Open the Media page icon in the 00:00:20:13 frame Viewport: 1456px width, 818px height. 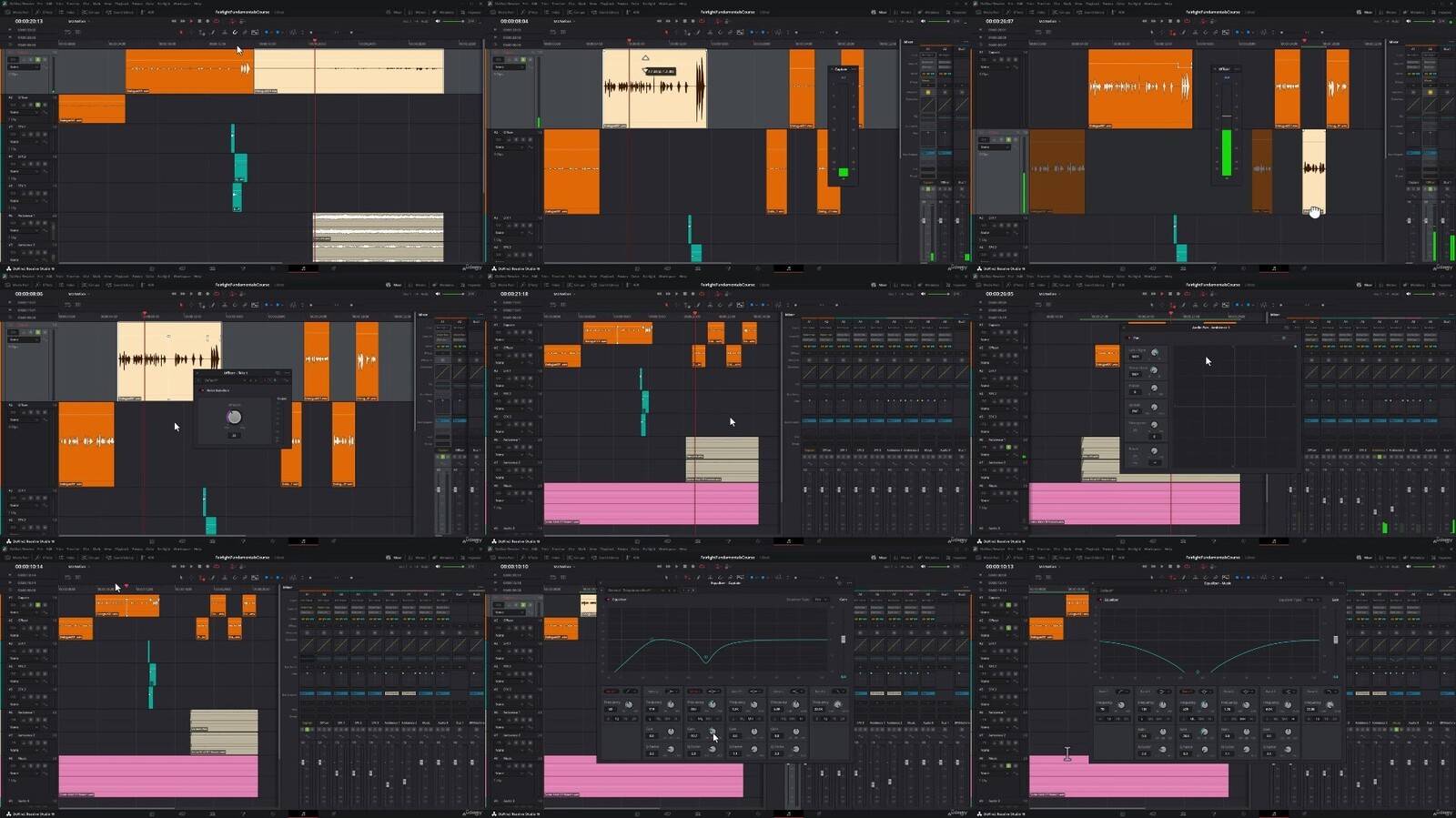(x=152, y=268)
